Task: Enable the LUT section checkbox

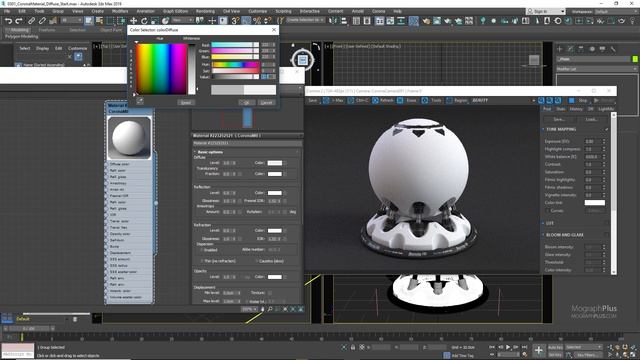Action: point(607,223)
